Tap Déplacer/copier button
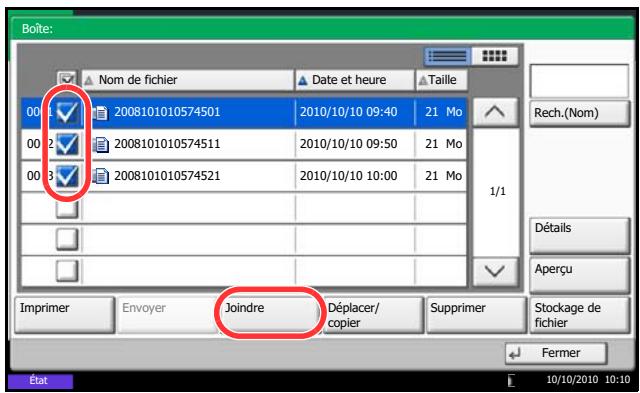640x393 pixels. 373,315
